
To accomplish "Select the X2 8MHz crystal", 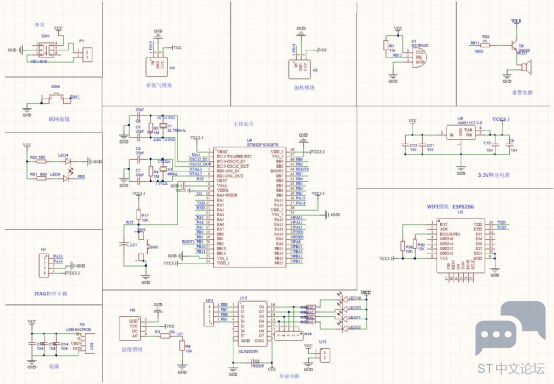I will (163, 169).
